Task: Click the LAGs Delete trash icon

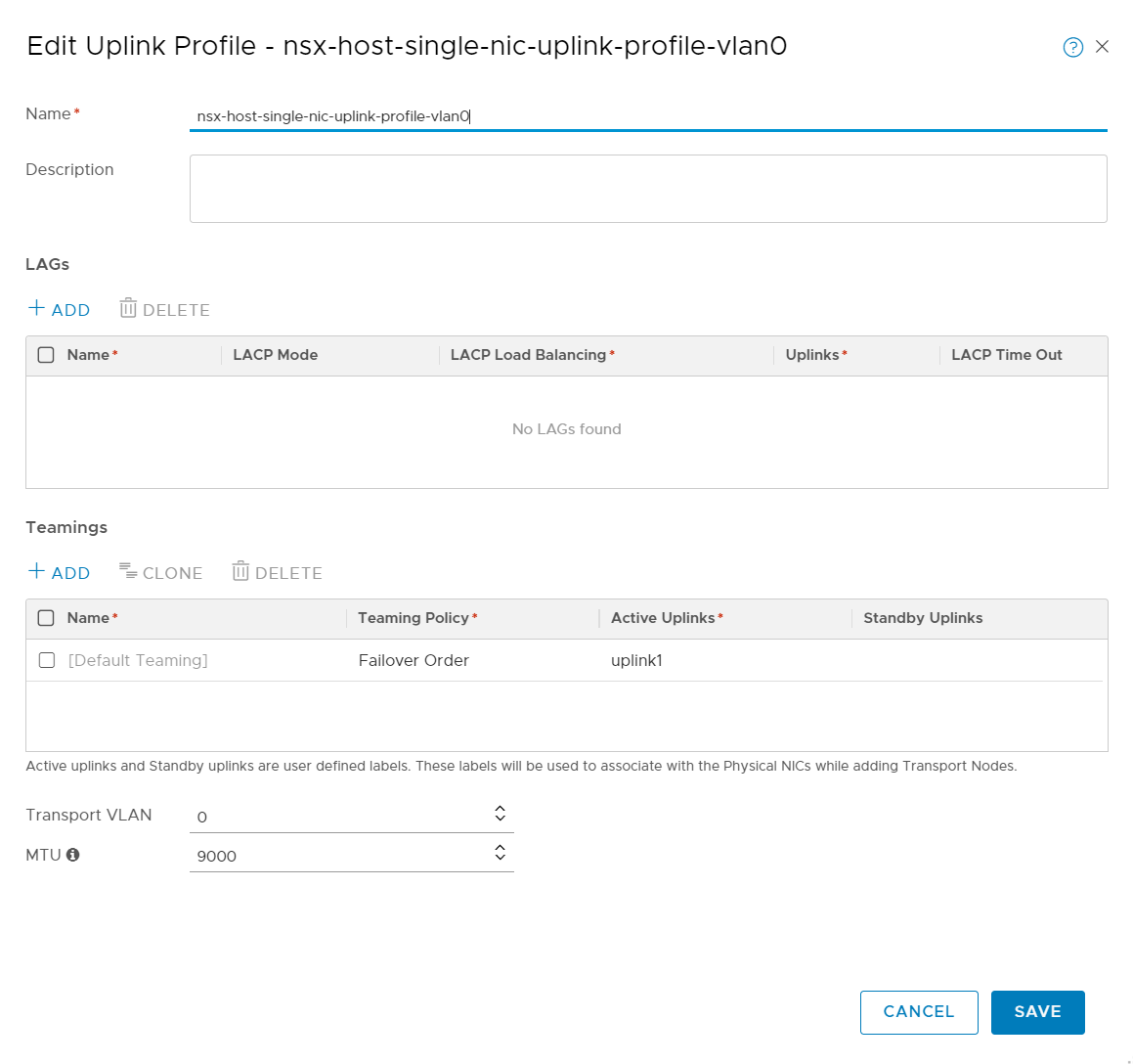Action: pyautogui.click(x=128, y=309)
